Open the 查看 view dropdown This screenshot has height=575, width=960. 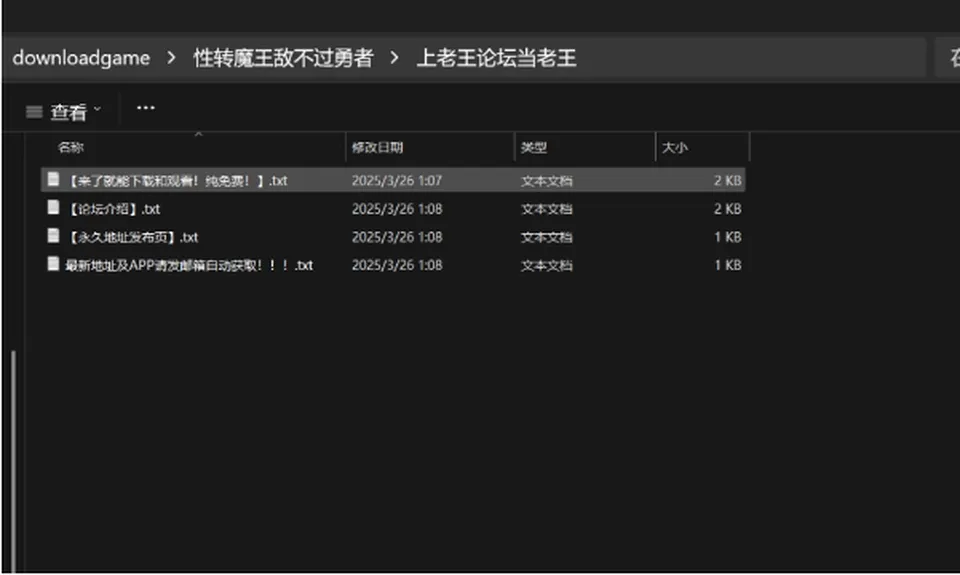click(64, 112)
